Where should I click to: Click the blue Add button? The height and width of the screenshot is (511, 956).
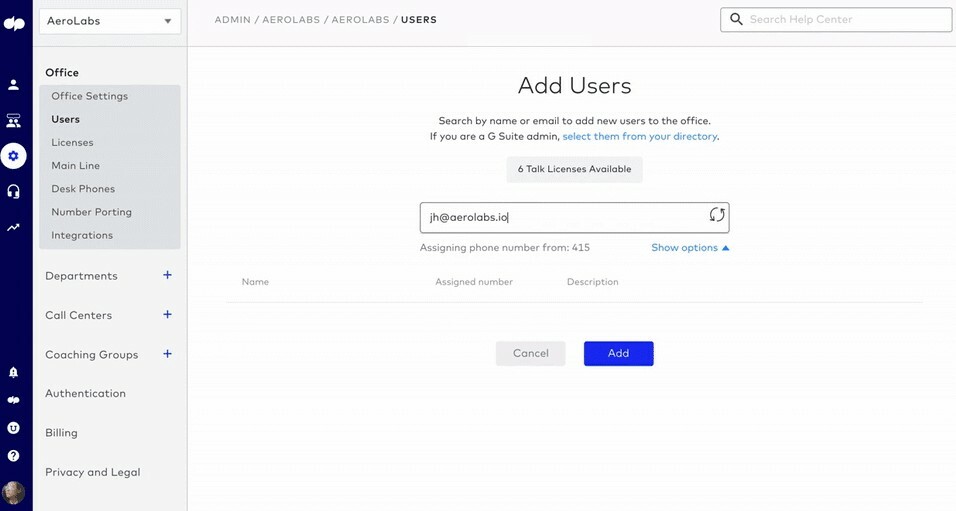tap(618, 353)
